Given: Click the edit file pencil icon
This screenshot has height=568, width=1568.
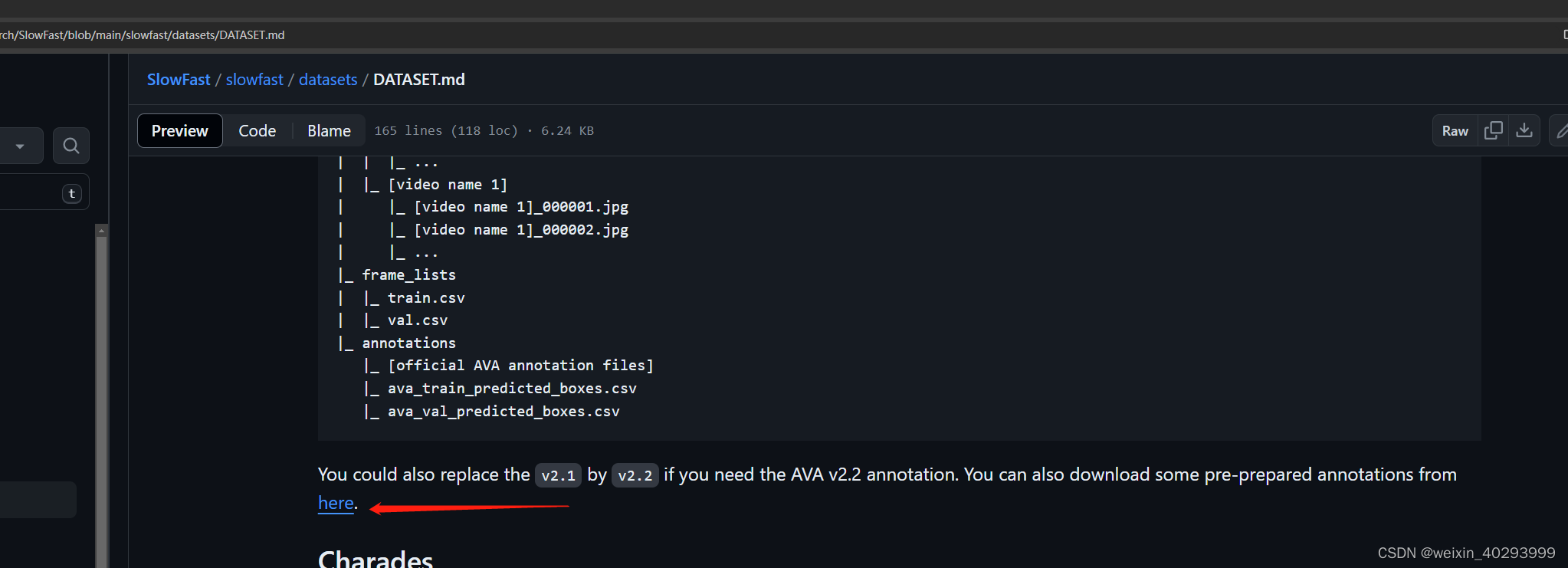Looking at the screenshot, I should click(1561, 131).
